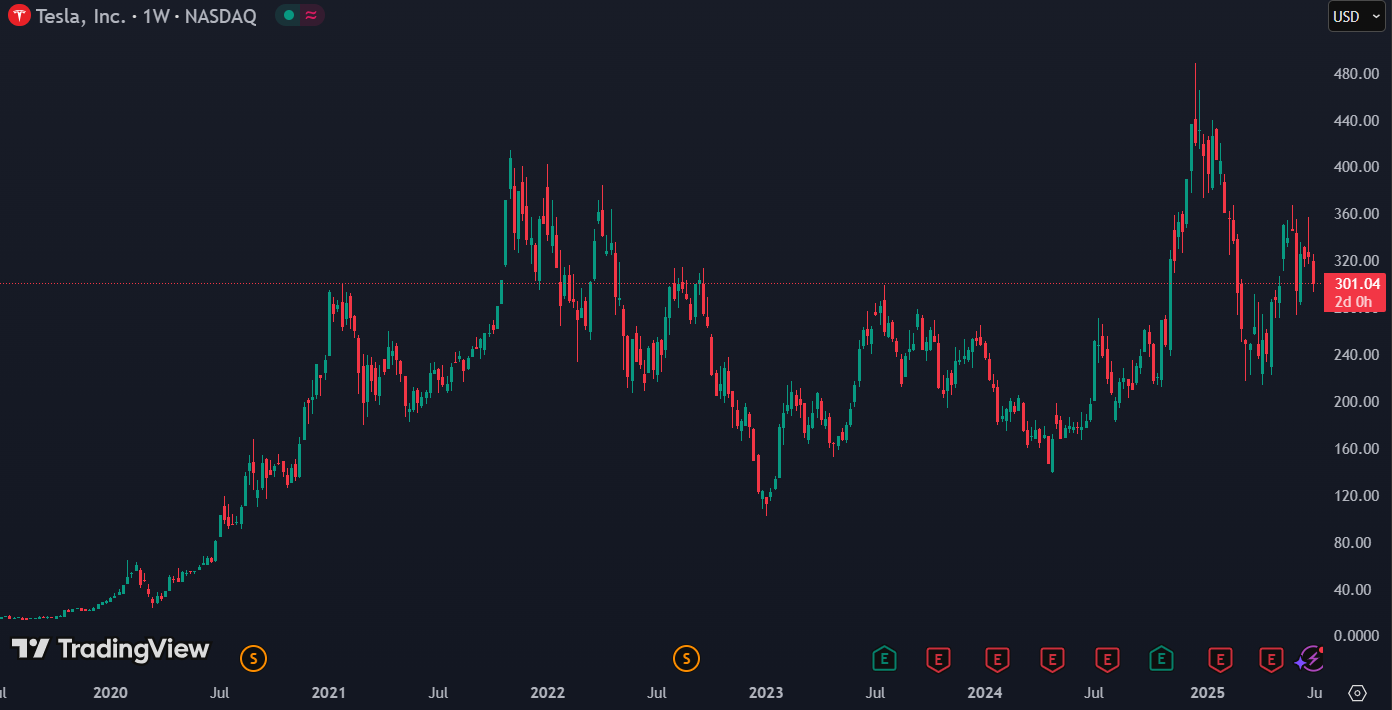The height and width of the screenshot is (710, 1392).
Task: Click the 440.00 price axis label
Action: click(1357, 121)
